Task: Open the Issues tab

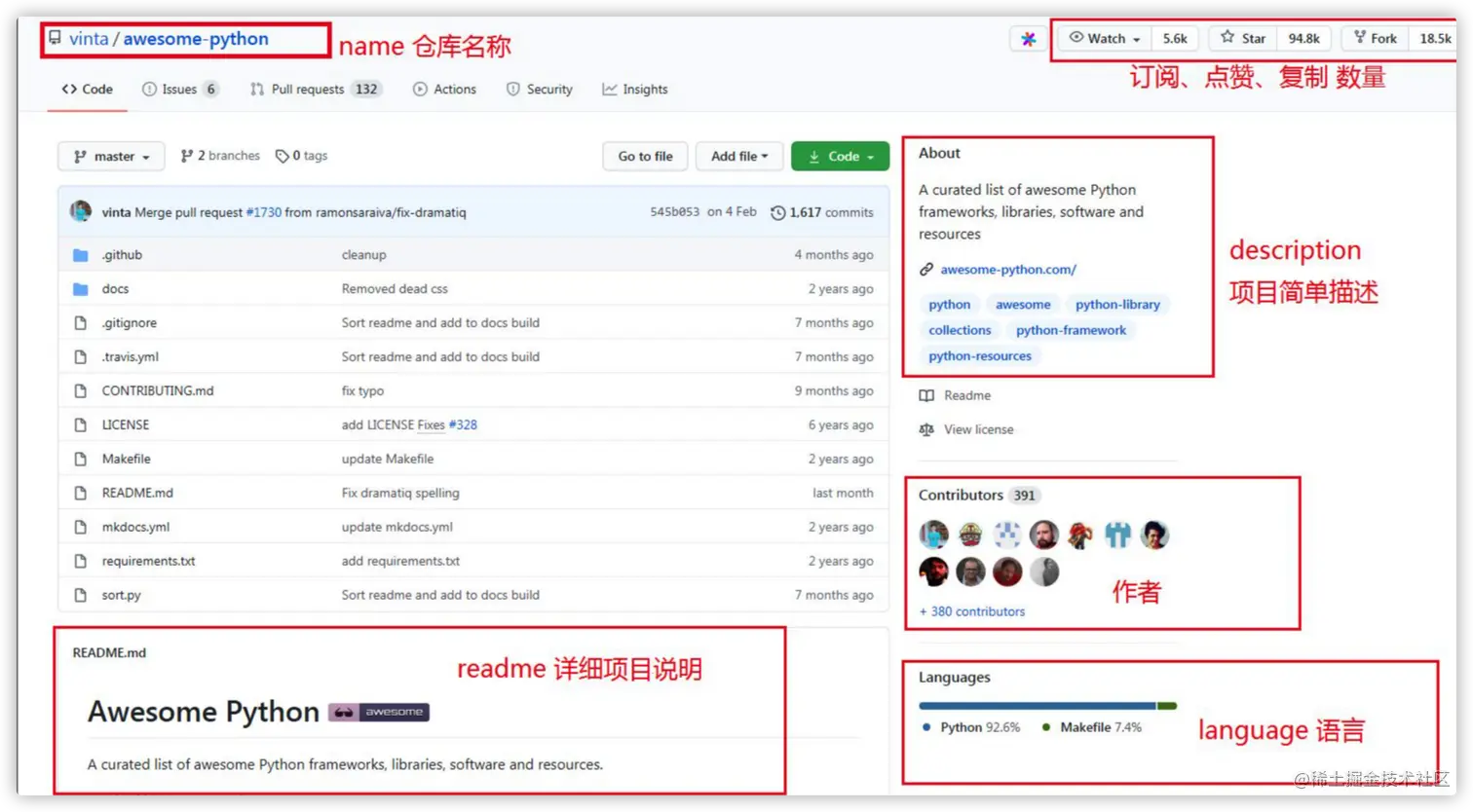Action: pos(180,89)
